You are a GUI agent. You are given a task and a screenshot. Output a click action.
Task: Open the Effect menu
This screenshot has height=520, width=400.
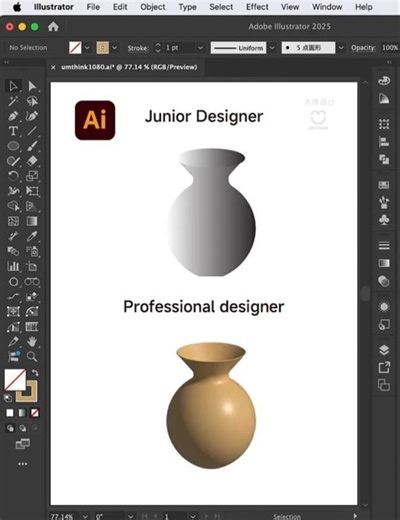[257, 7]
